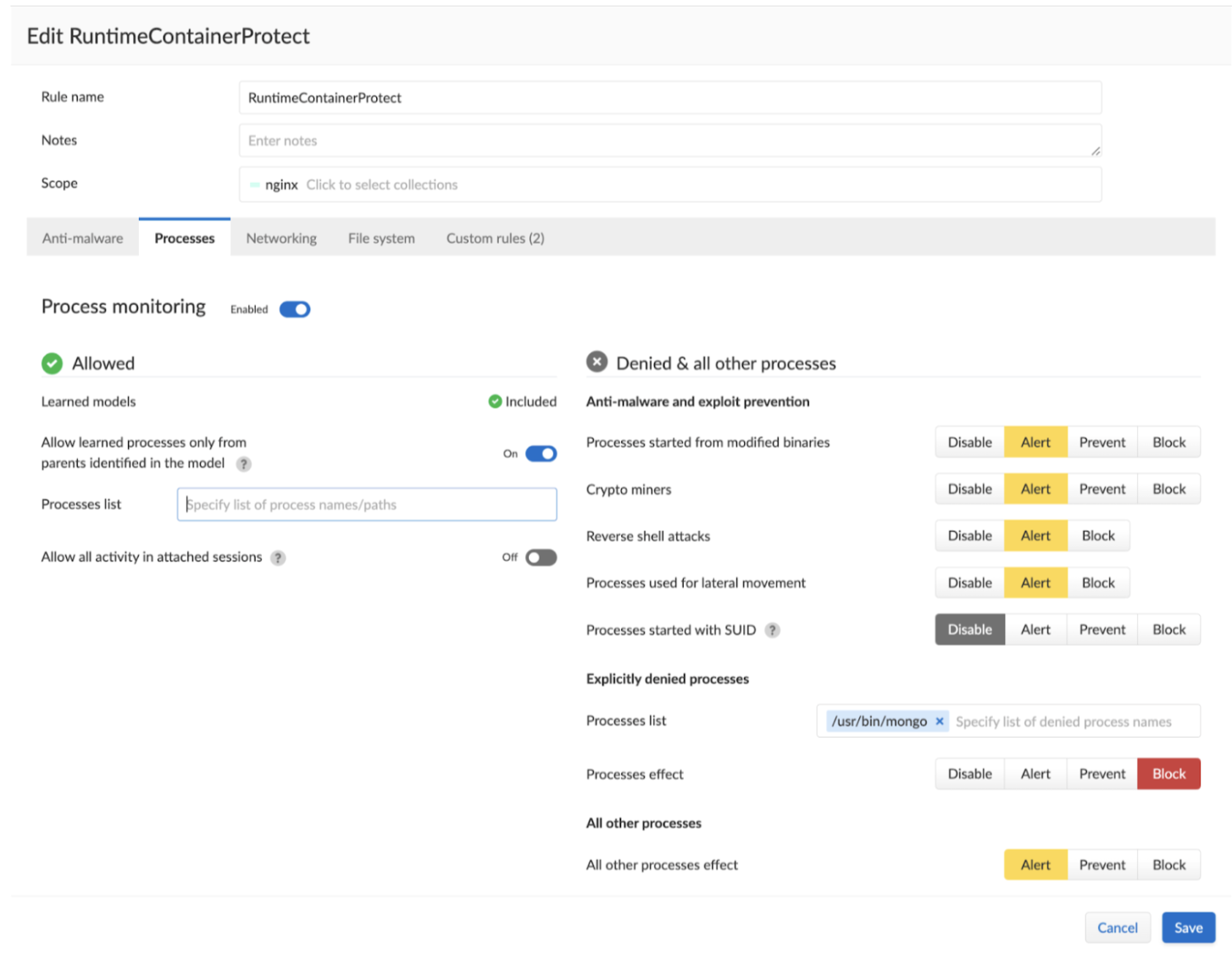Click the Notes text area

pyautogui.click(x=669, y=141)
